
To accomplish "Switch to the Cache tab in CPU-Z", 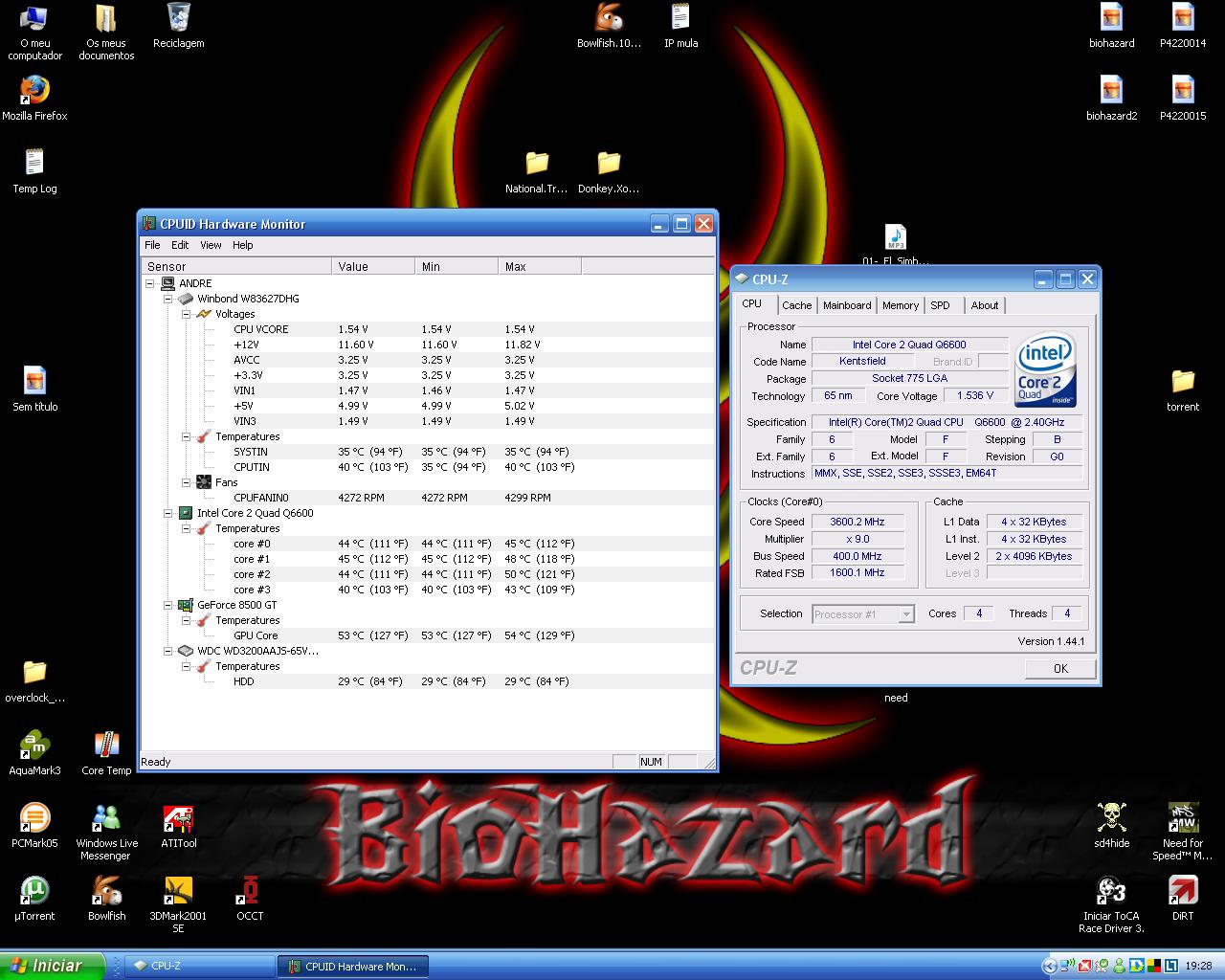I will click(796, 305).
